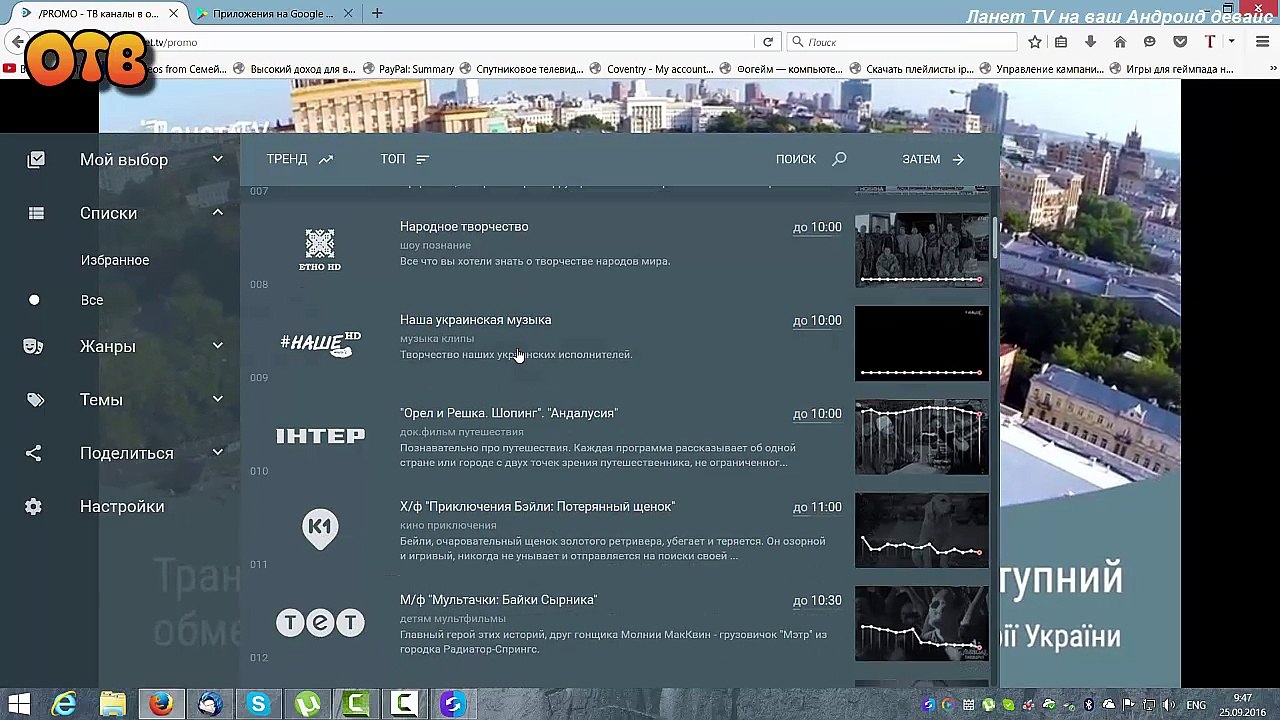Screen dimensions: 1280x720
Task: Click the volume speaker tray icon
Action: click(x=1168, y=705)
